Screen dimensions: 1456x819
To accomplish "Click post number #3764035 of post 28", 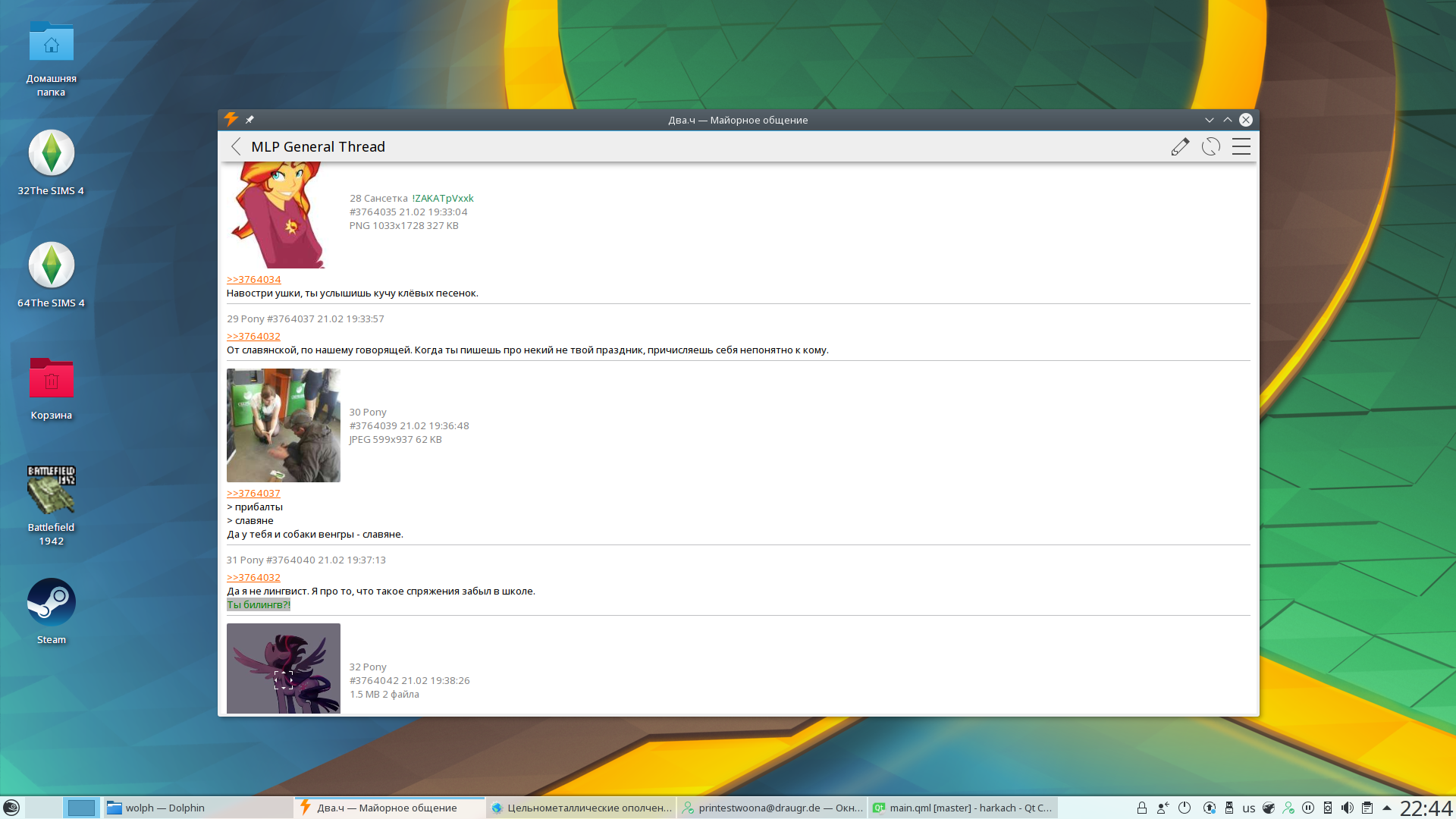I will pyautogui.click(x=373, y=212).
